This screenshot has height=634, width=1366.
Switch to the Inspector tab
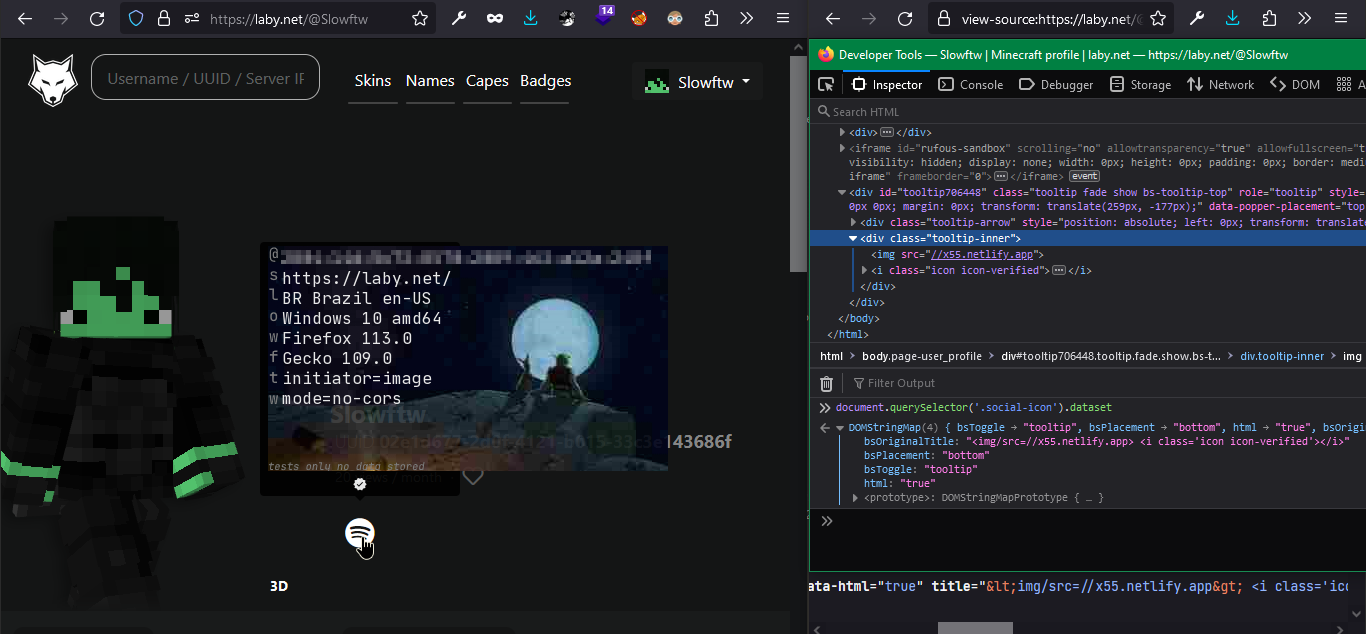[887, 85]
